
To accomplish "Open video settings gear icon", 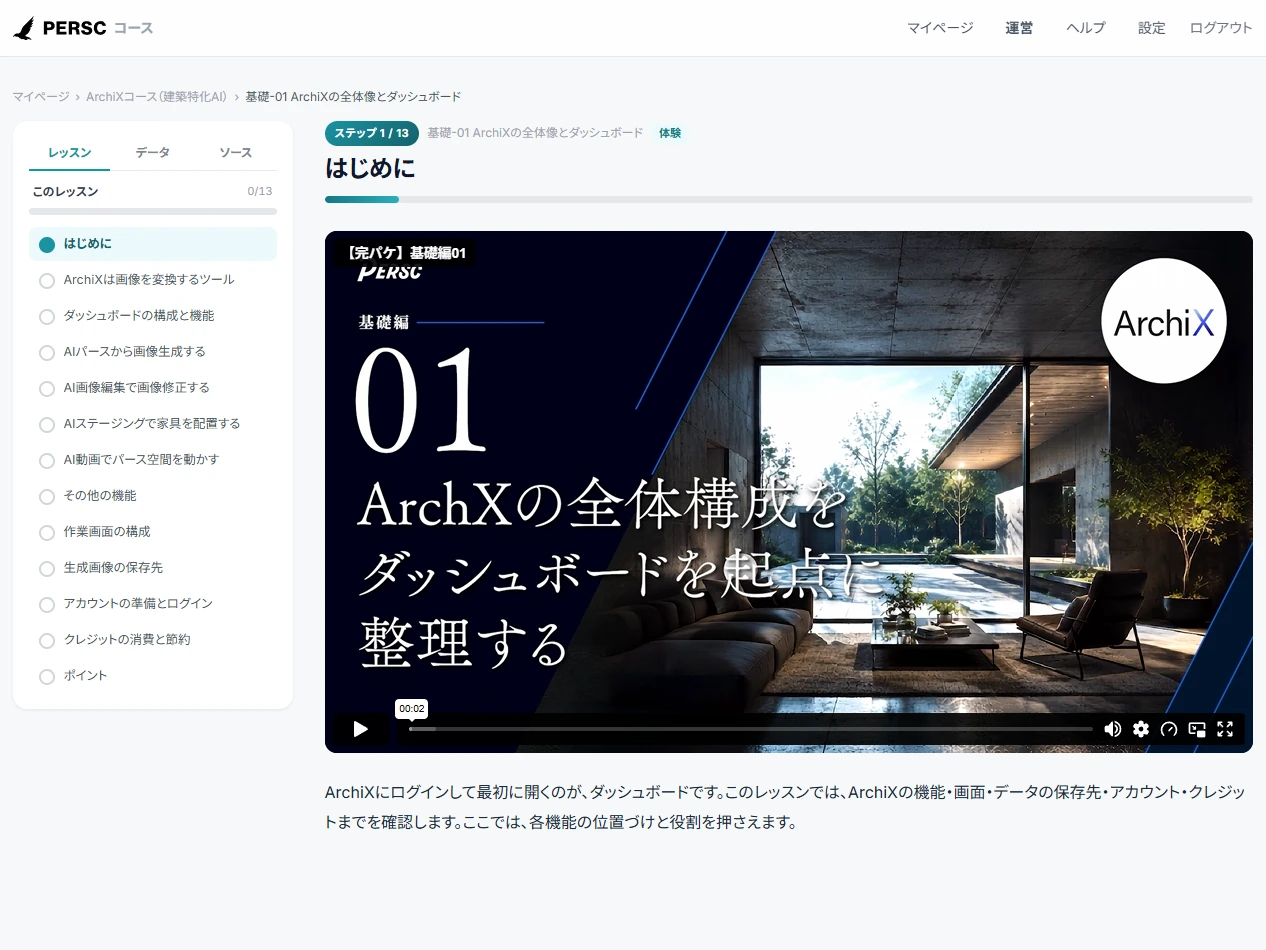I will tap(1141, 729).
